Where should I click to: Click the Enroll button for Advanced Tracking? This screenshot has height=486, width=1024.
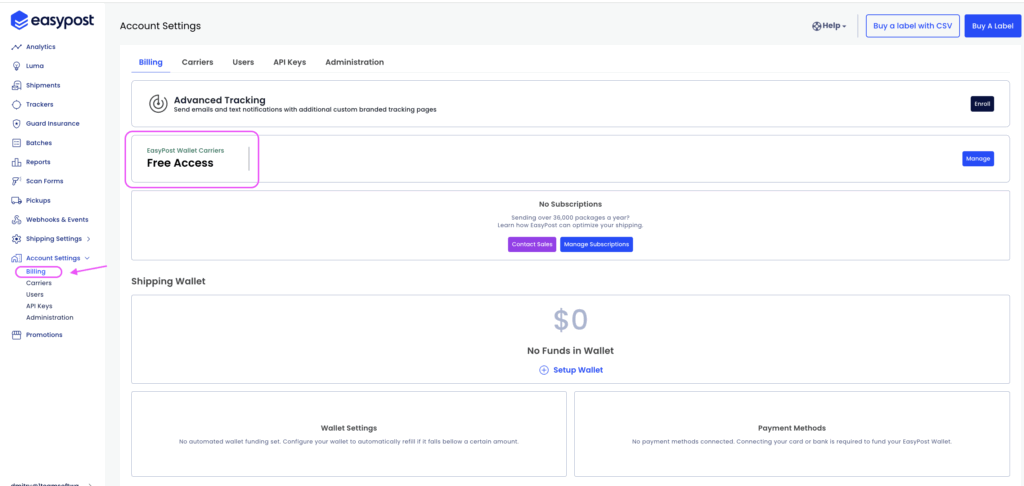pos(981,104)
